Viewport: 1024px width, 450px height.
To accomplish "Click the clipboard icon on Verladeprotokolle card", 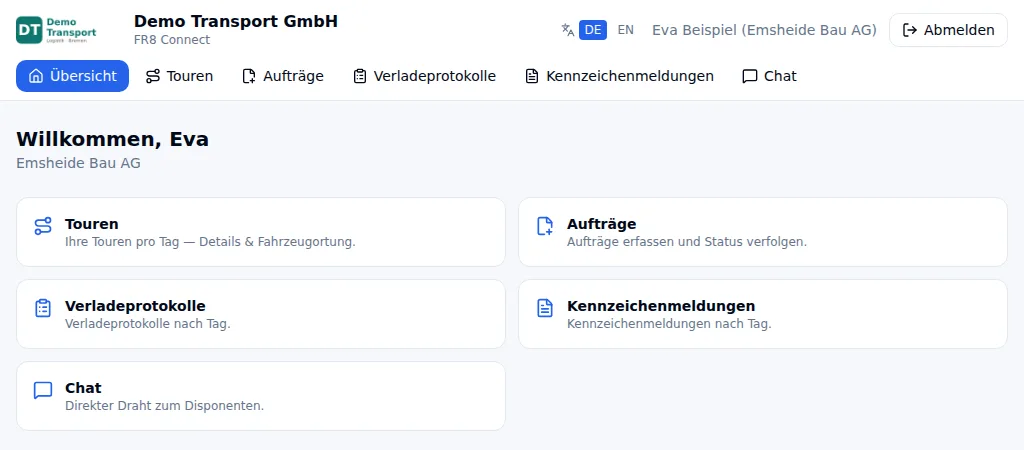I will pyautogui.click(x=43, y=308).
